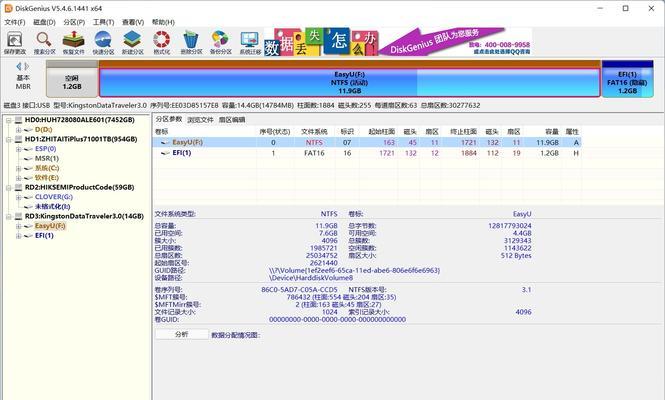Collapse the HD1:ZHITAITiPlus71001TB disk node
Viewport: 665px width, 400px height.
[8, 140]
